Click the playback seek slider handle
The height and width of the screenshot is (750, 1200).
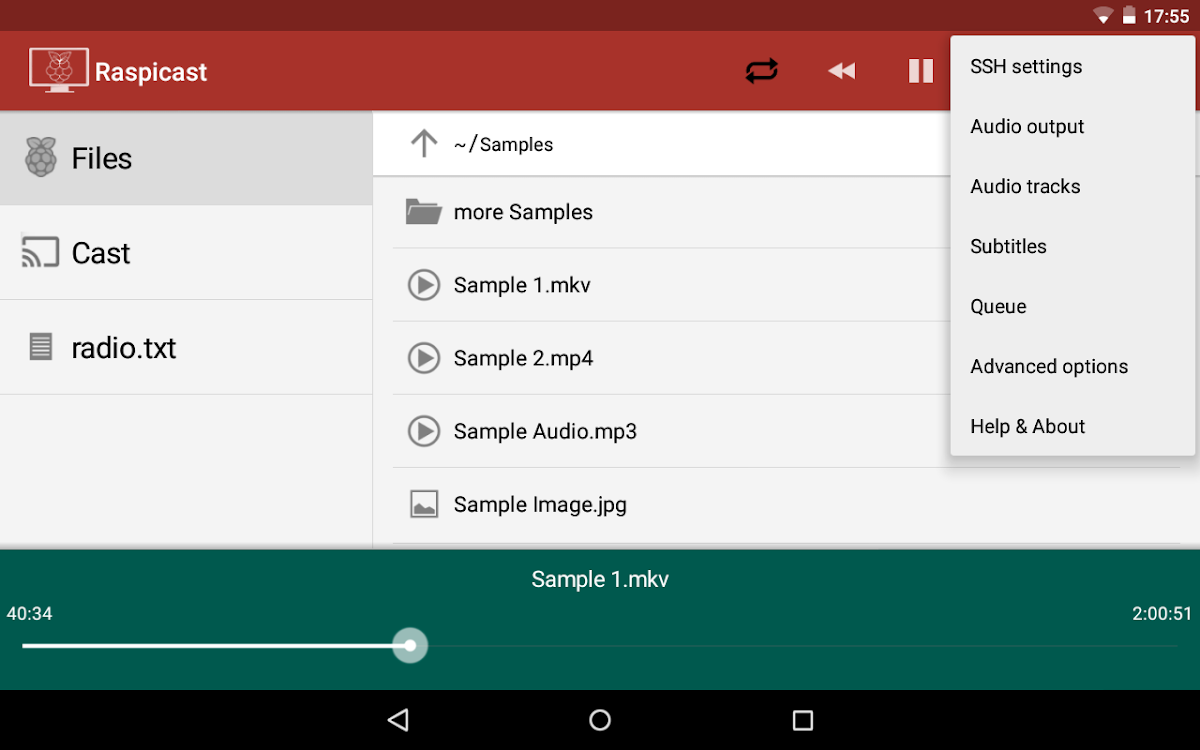tap(410, 646)
